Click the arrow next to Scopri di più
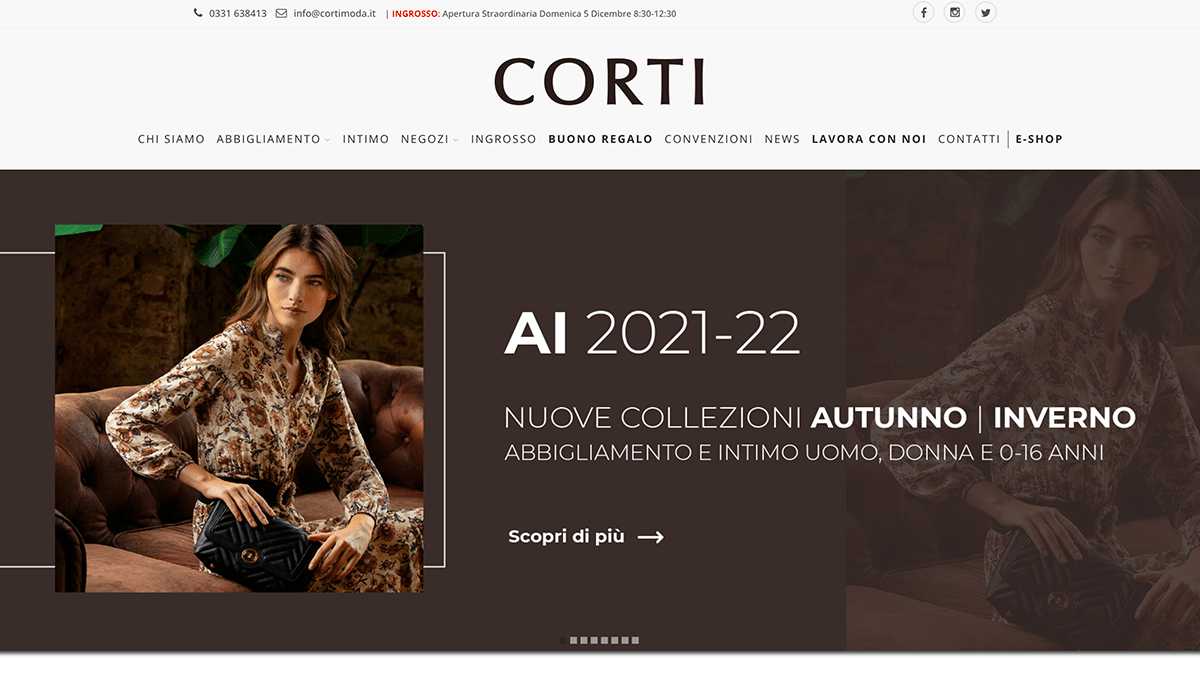 click(651, 537)
